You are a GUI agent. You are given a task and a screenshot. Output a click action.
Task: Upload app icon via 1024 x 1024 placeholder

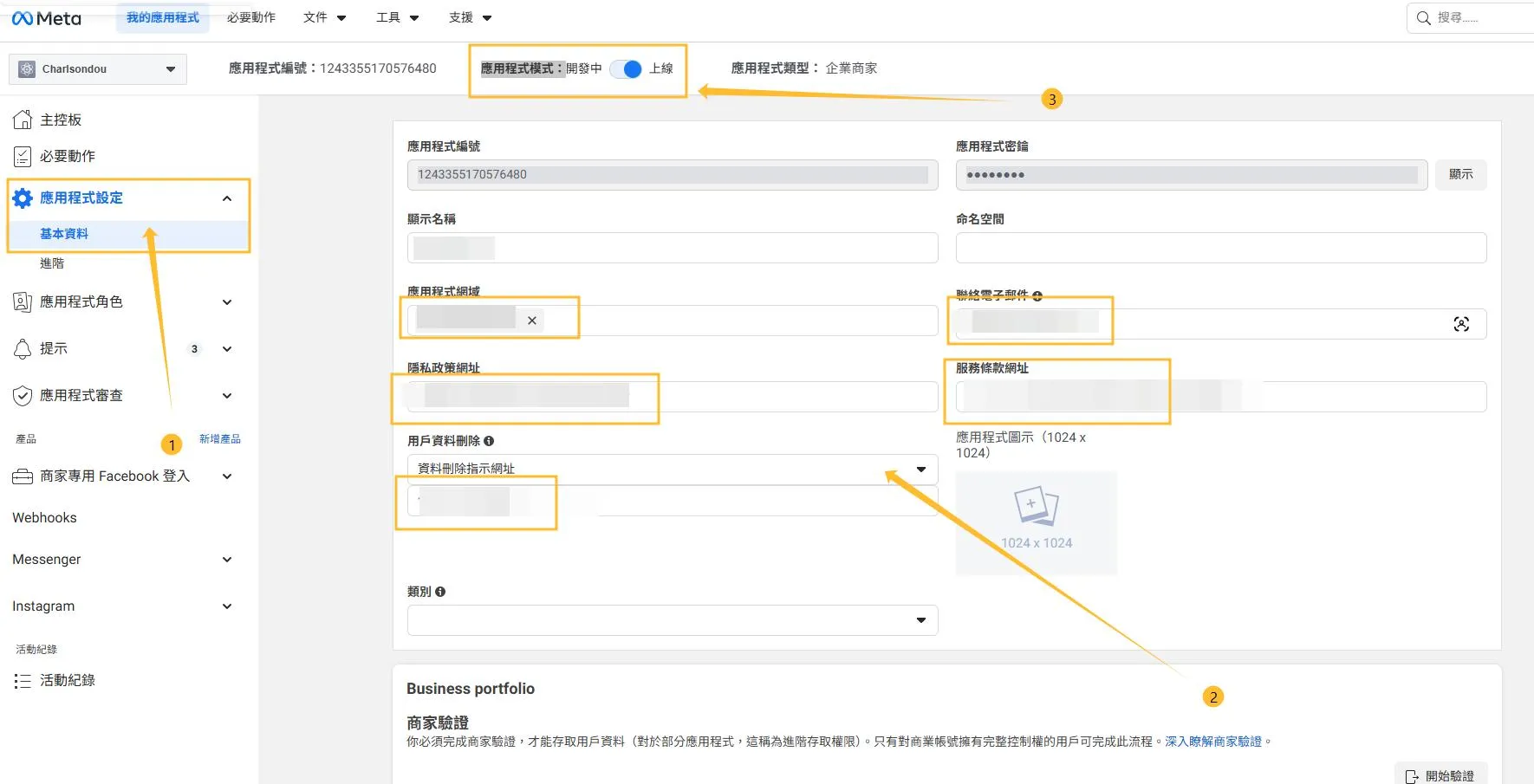[1036, 522]
